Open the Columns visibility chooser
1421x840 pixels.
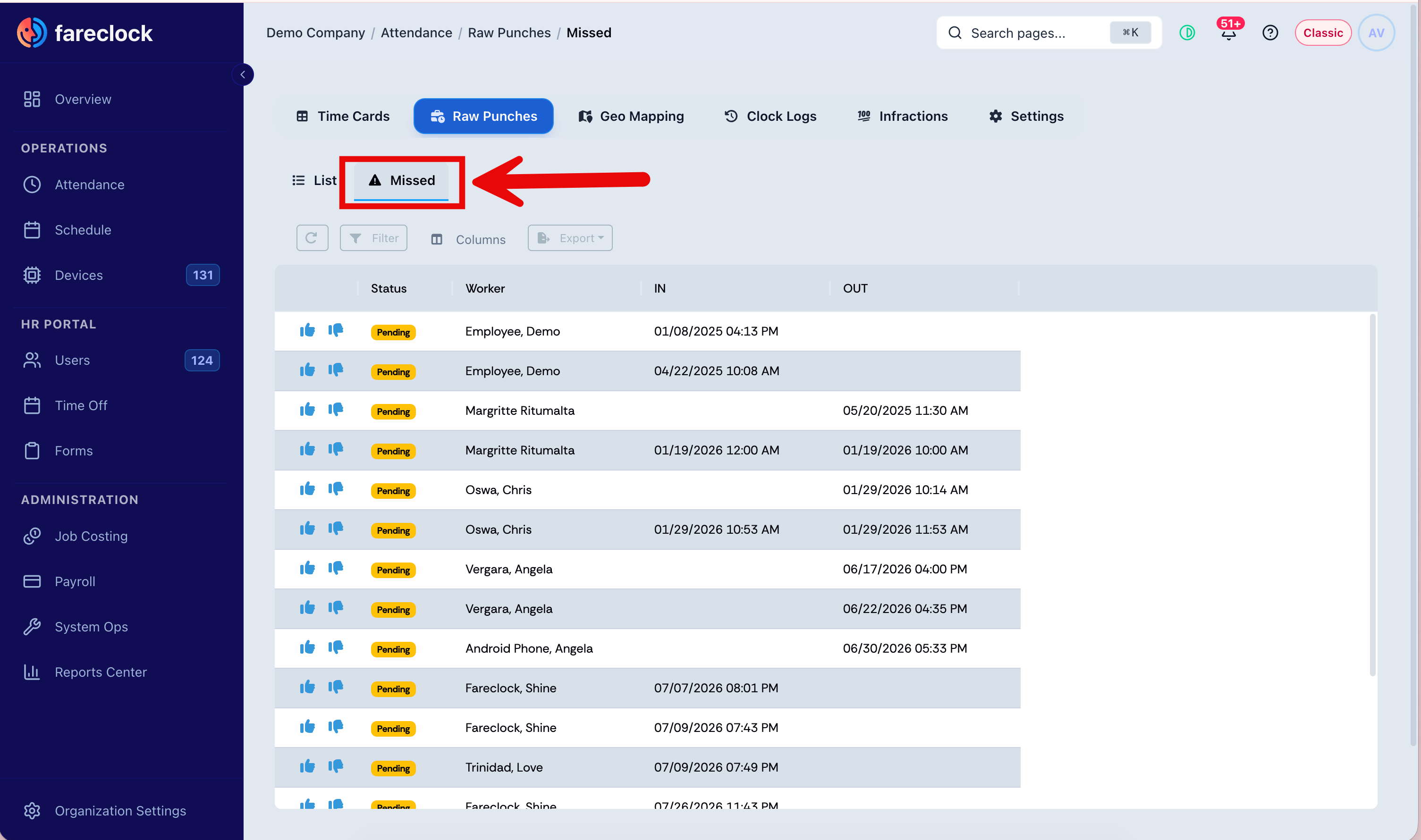pos(468,239)
